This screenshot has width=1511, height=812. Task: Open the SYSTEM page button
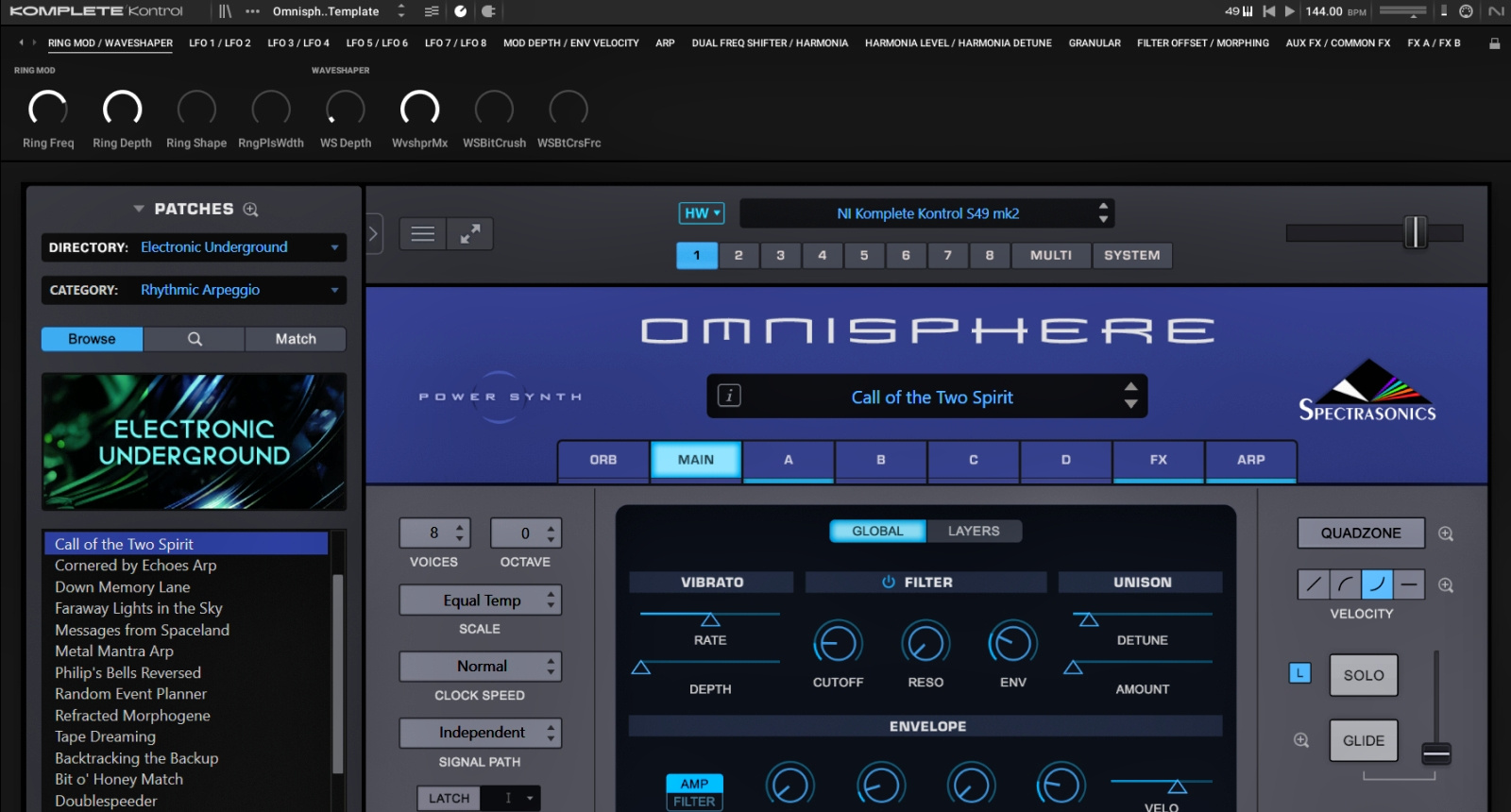(x=1132, y=256)
